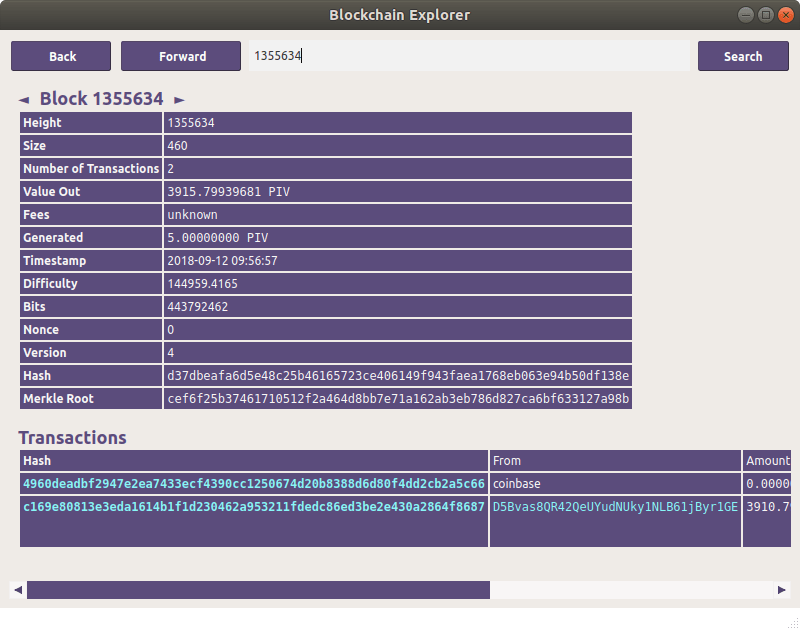Select Timestamp 2018-09-12 09:56:57
The image size is (800, 630).
tap(222, 261)
